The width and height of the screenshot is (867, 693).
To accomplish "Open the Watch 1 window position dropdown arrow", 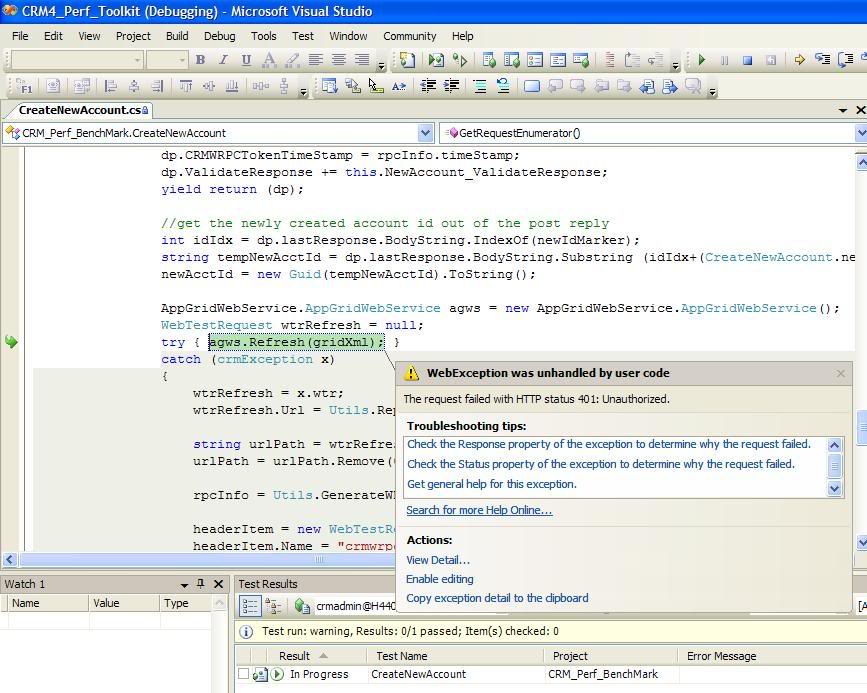I will 184,585.
